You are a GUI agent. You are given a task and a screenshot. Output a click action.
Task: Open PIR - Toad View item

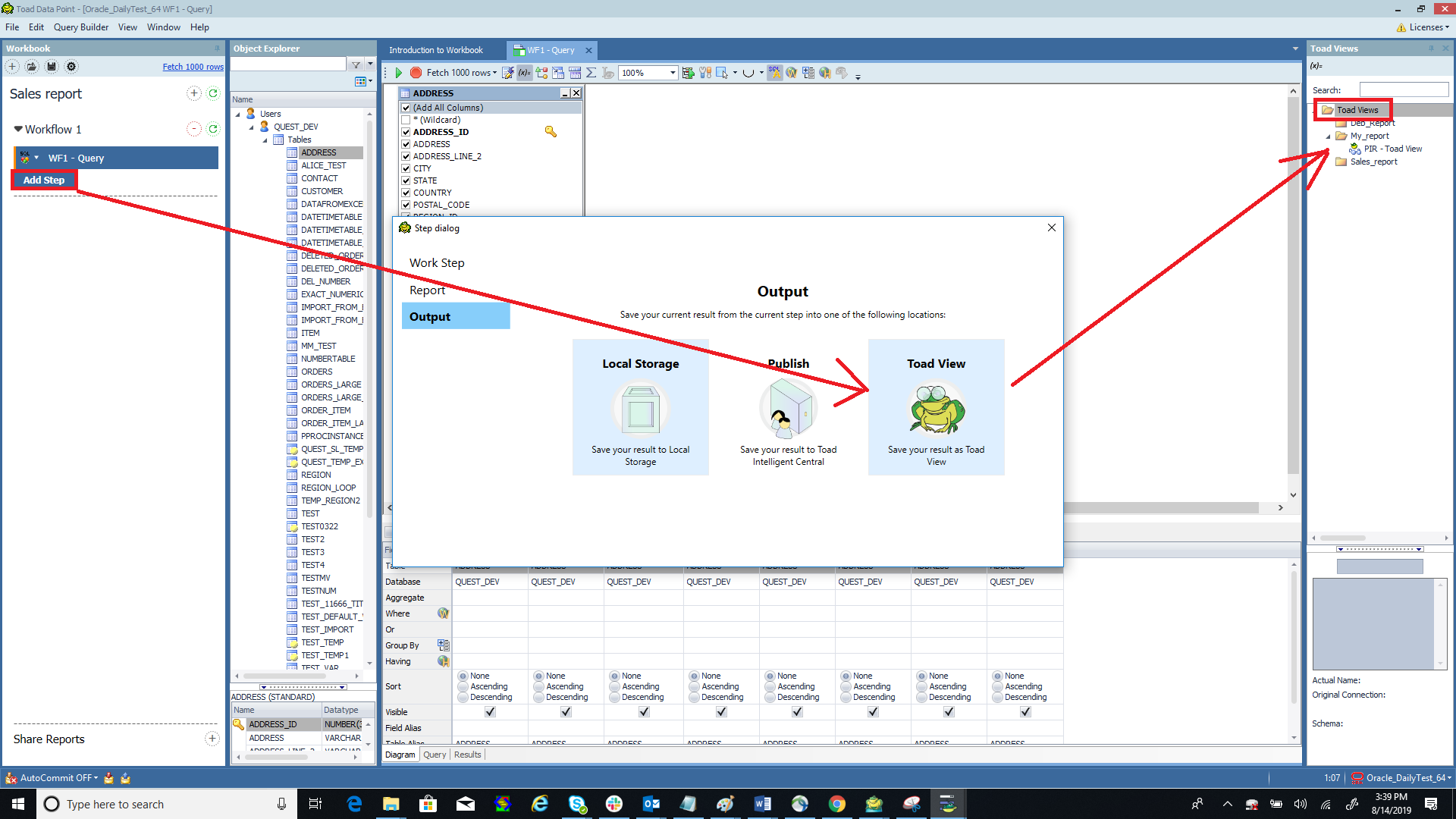click(x=1393, y=149)
